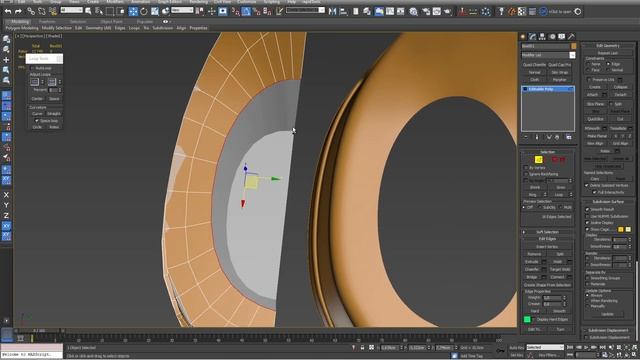
Task: Collapse the Edit Geometry rollout header
Action: (608, 46)
